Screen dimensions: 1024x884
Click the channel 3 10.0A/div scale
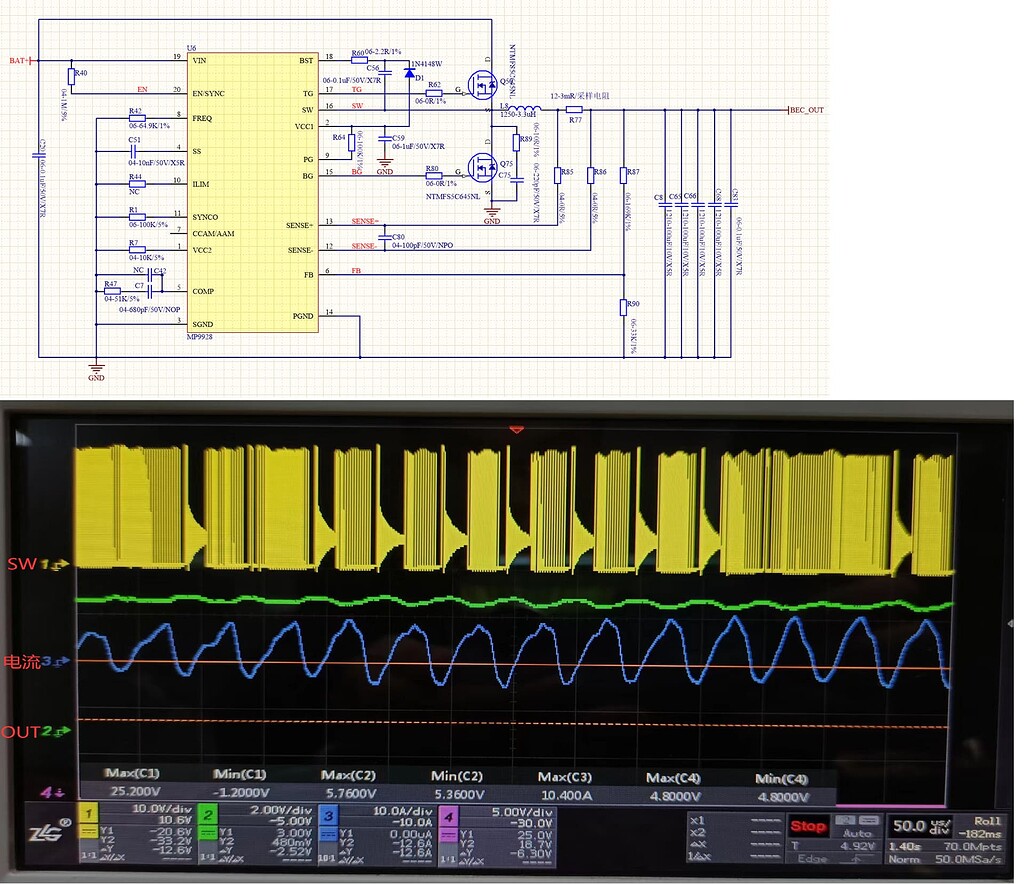(x=403, y=811)
